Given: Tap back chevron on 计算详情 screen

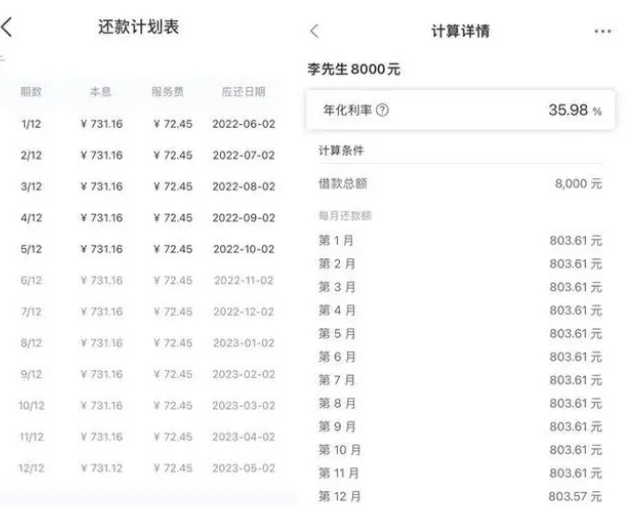Looking at the screenshot, I should click(x=315, y=30).
